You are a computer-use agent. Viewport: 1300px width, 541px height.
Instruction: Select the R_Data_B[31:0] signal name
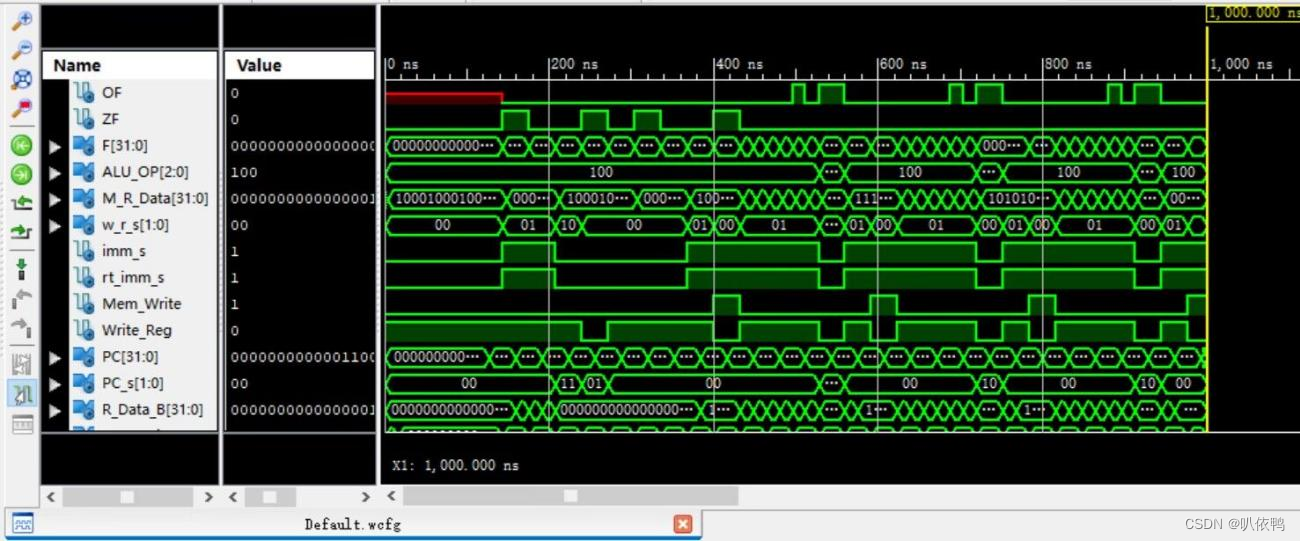pyautogui.click(x=152, y=409)
